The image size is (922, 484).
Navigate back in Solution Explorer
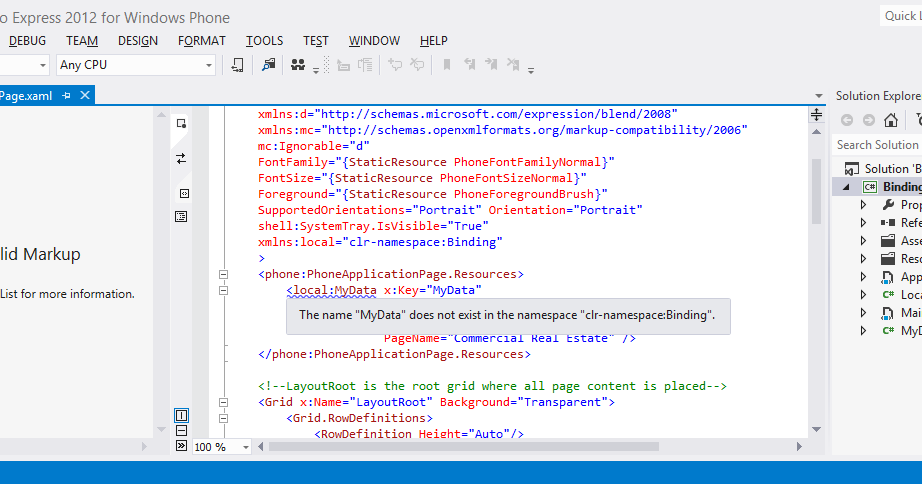click(x=847, y=120)
